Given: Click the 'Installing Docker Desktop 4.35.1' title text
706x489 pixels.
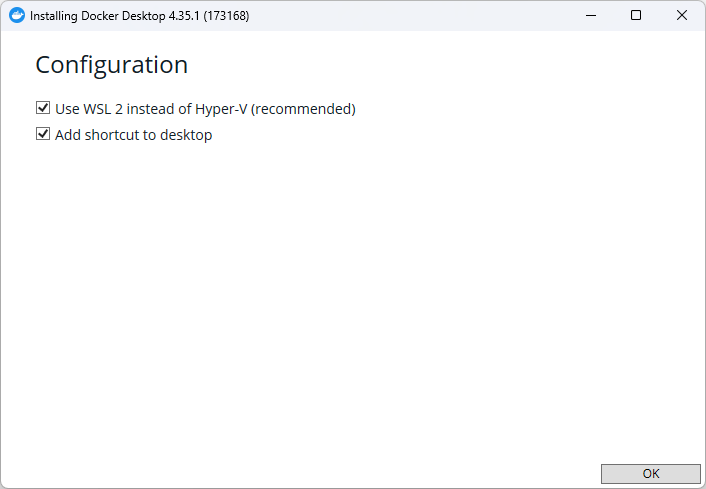Looking at the screenshot, I should point(140,16).
